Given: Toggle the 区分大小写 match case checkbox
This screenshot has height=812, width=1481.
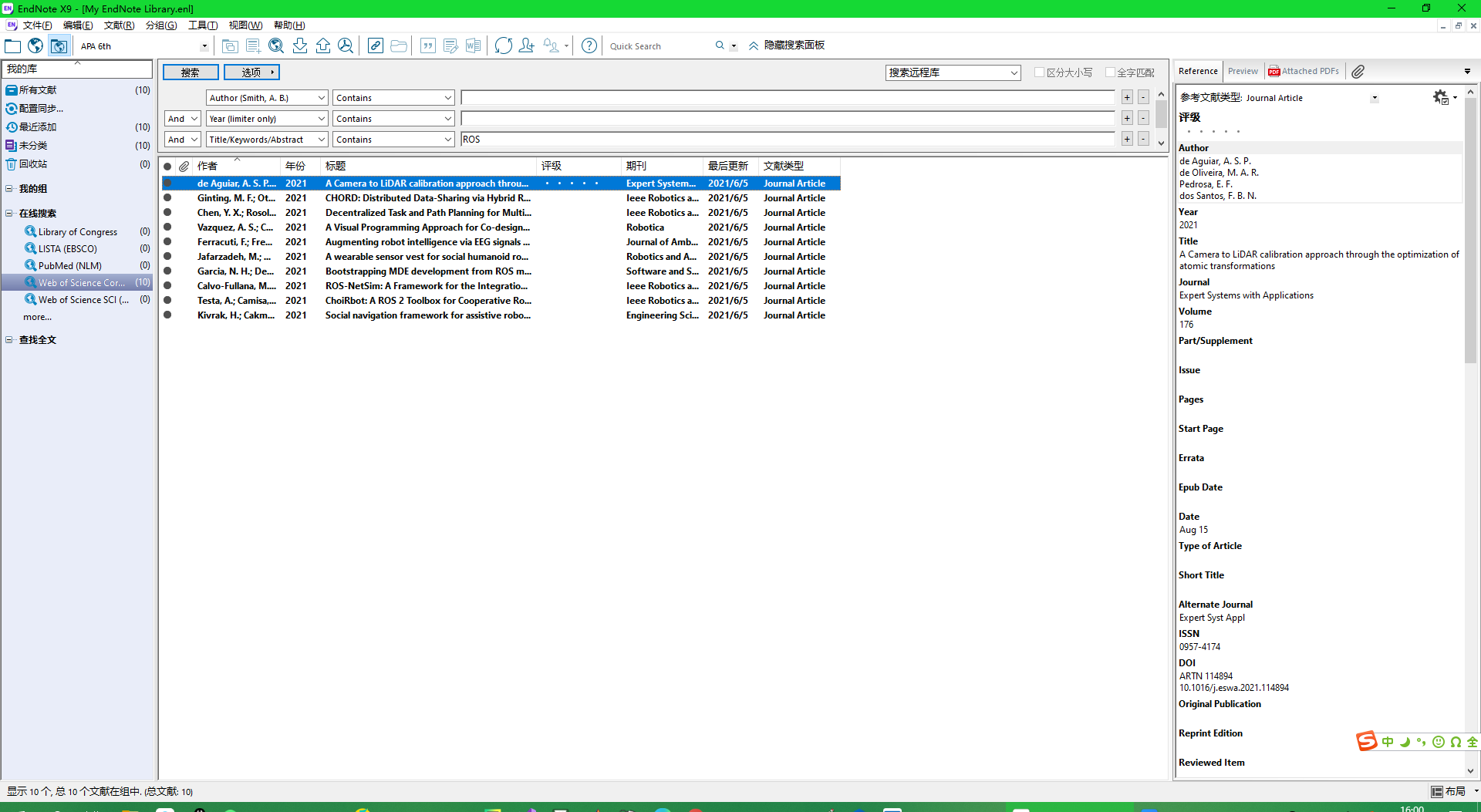Looking at the screenshot, I should tap(1039, 72).
